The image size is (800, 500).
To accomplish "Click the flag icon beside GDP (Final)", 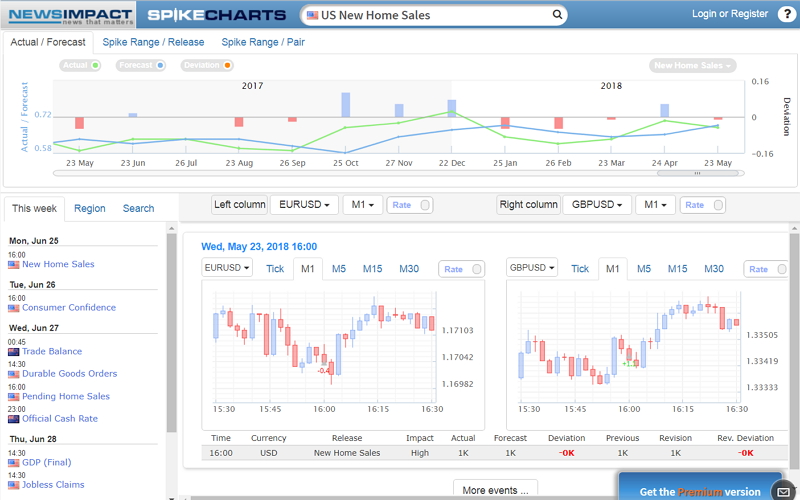I will [x=14, y=463].
